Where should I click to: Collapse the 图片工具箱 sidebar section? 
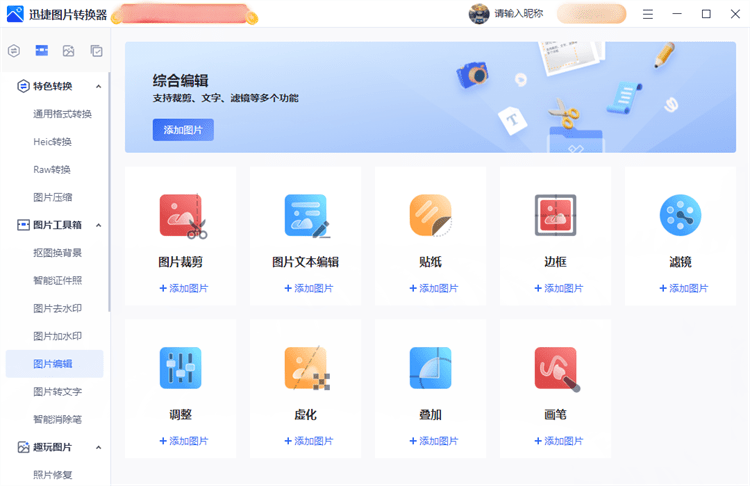[98, 225]
